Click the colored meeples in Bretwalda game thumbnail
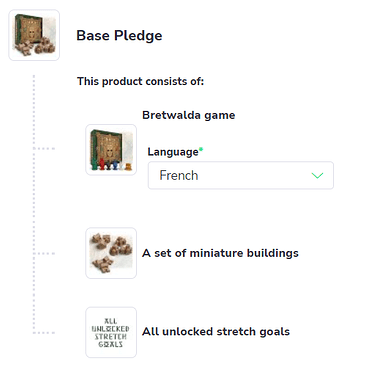The height and width of the screenshot is (375, 375). pos(111,165)
